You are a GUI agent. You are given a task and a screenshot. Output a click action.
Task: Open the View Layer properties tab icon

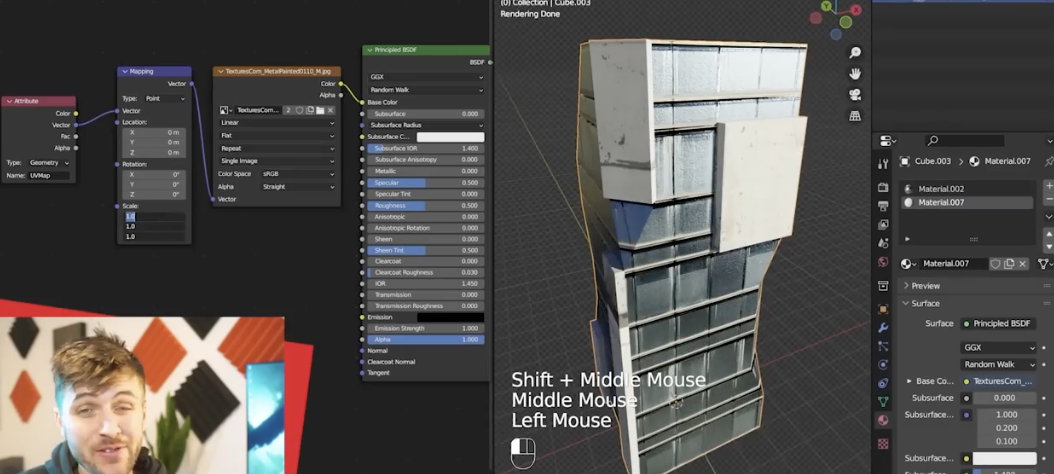tap(883, 225)
